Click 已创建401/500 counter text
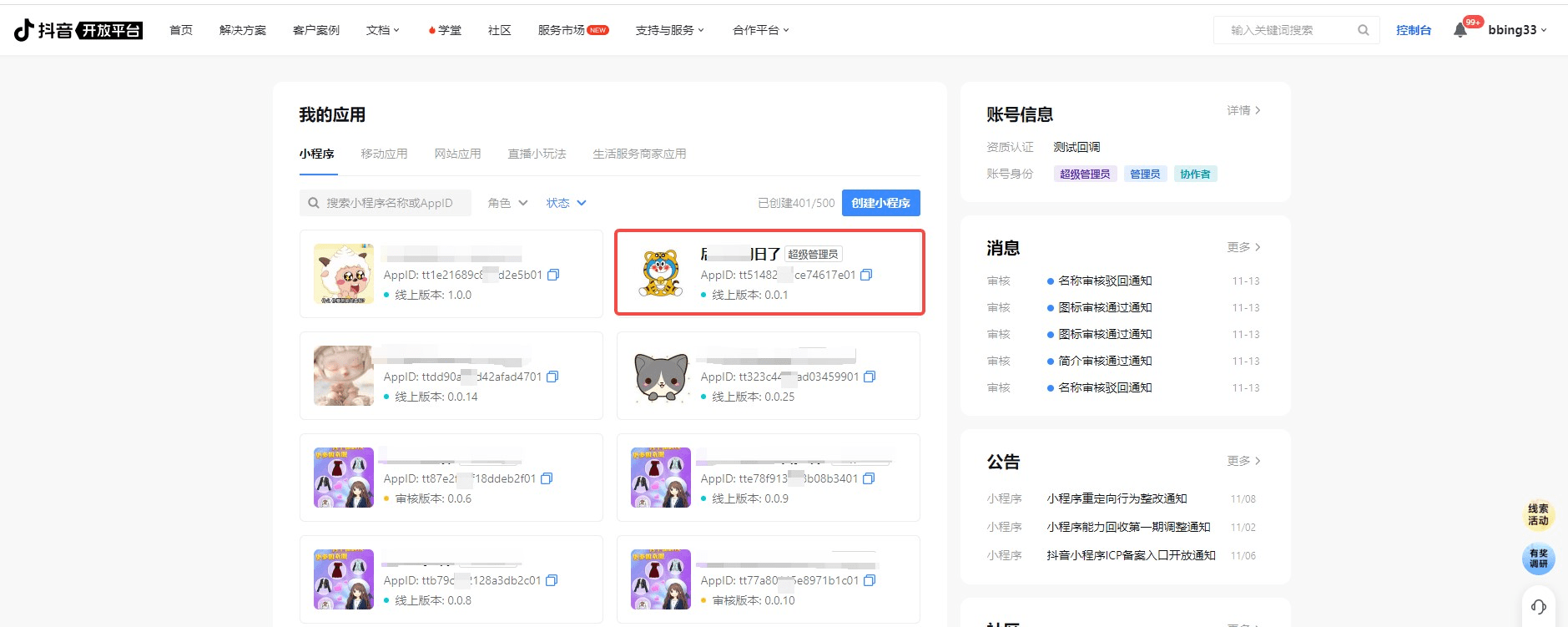 (796, 203)
